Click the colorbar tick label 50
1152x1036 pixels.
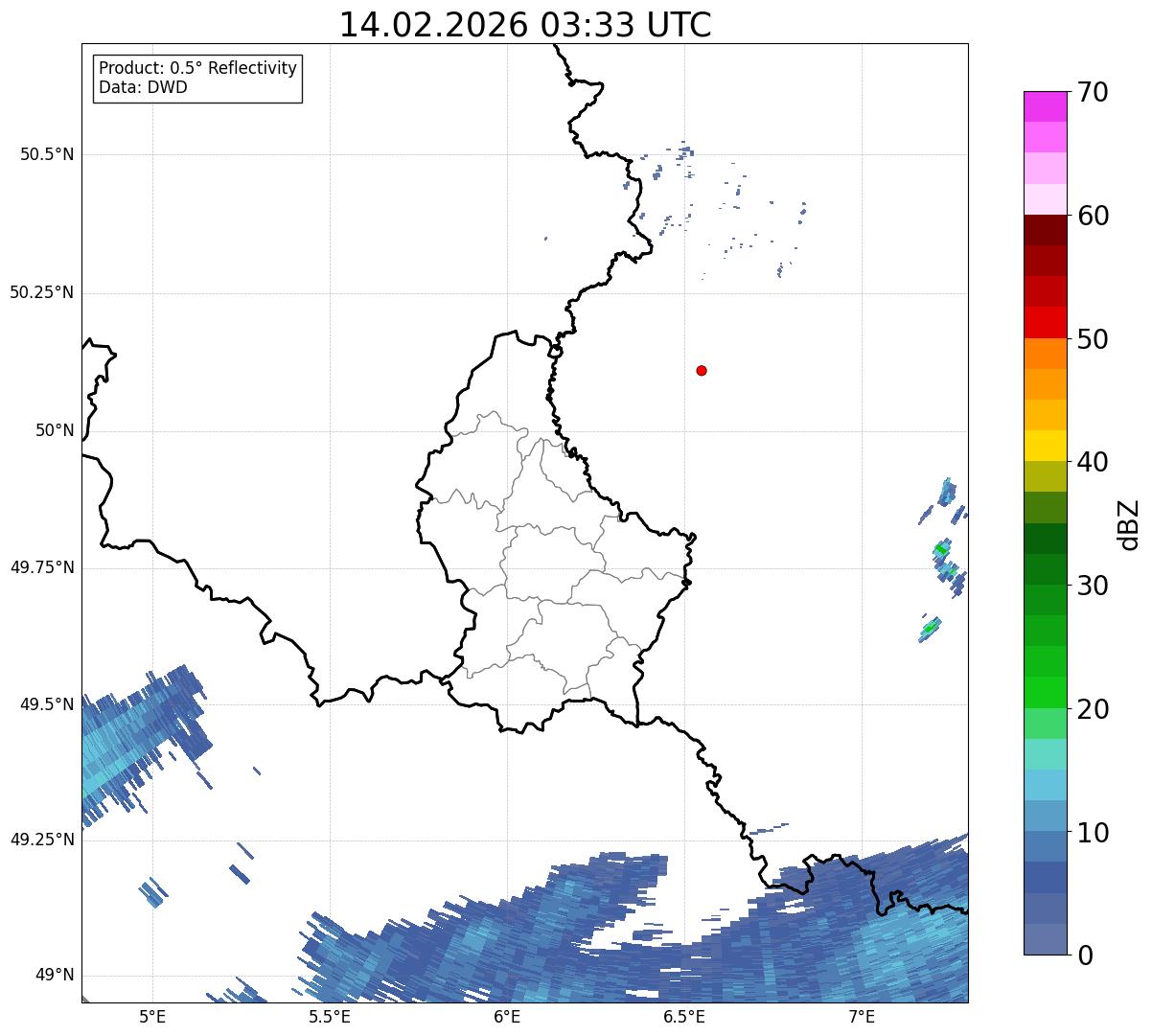(x=1093, y=339)
